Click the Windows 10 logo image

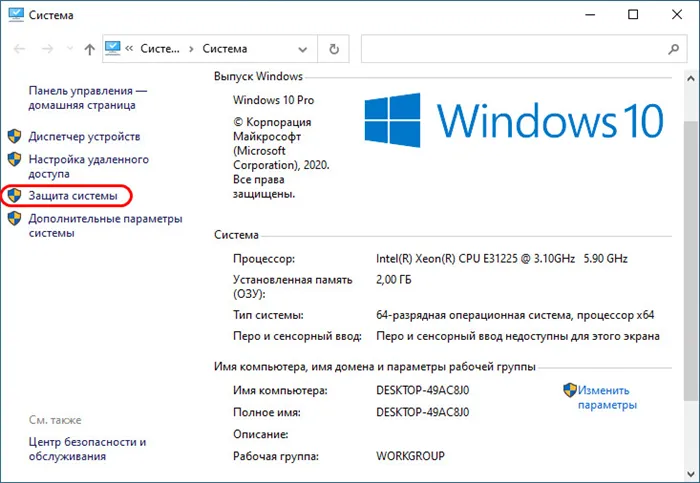(514, 120)
